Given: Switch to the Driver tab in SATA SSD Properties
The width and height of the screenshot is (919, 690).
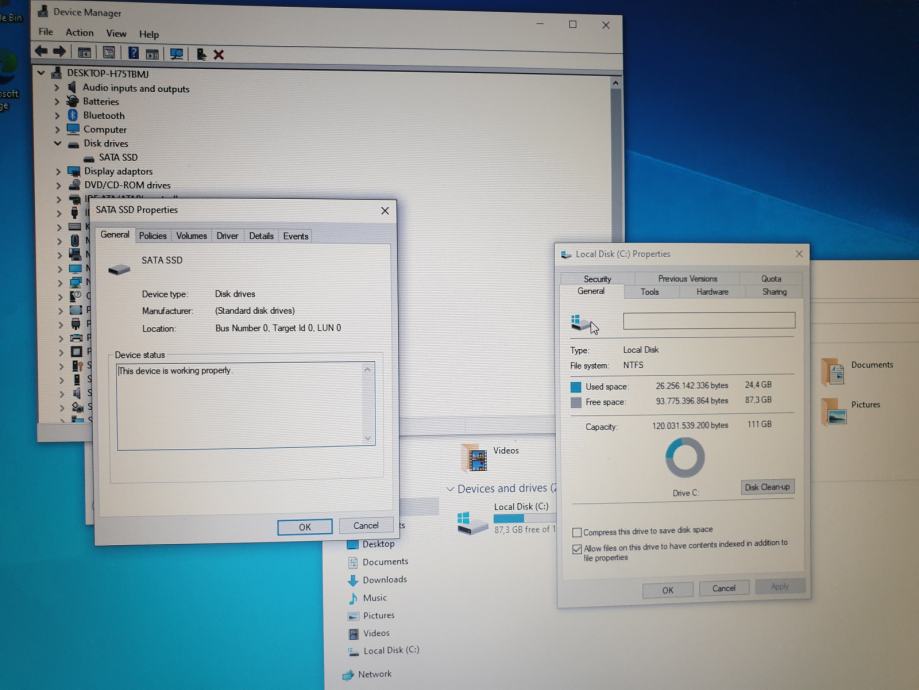Looking at the screenshot, I should click(x=227, y=236).
